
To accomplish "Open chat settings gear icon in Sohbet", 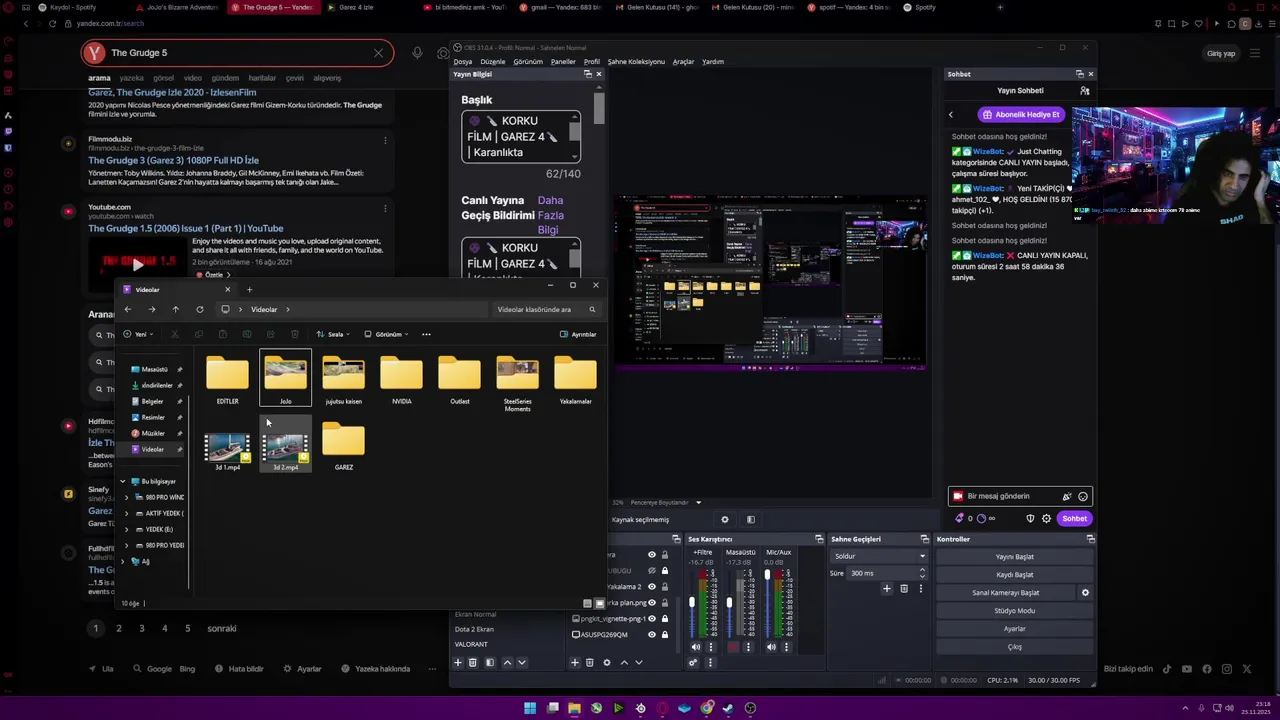I will click(x=1046, y=518).
